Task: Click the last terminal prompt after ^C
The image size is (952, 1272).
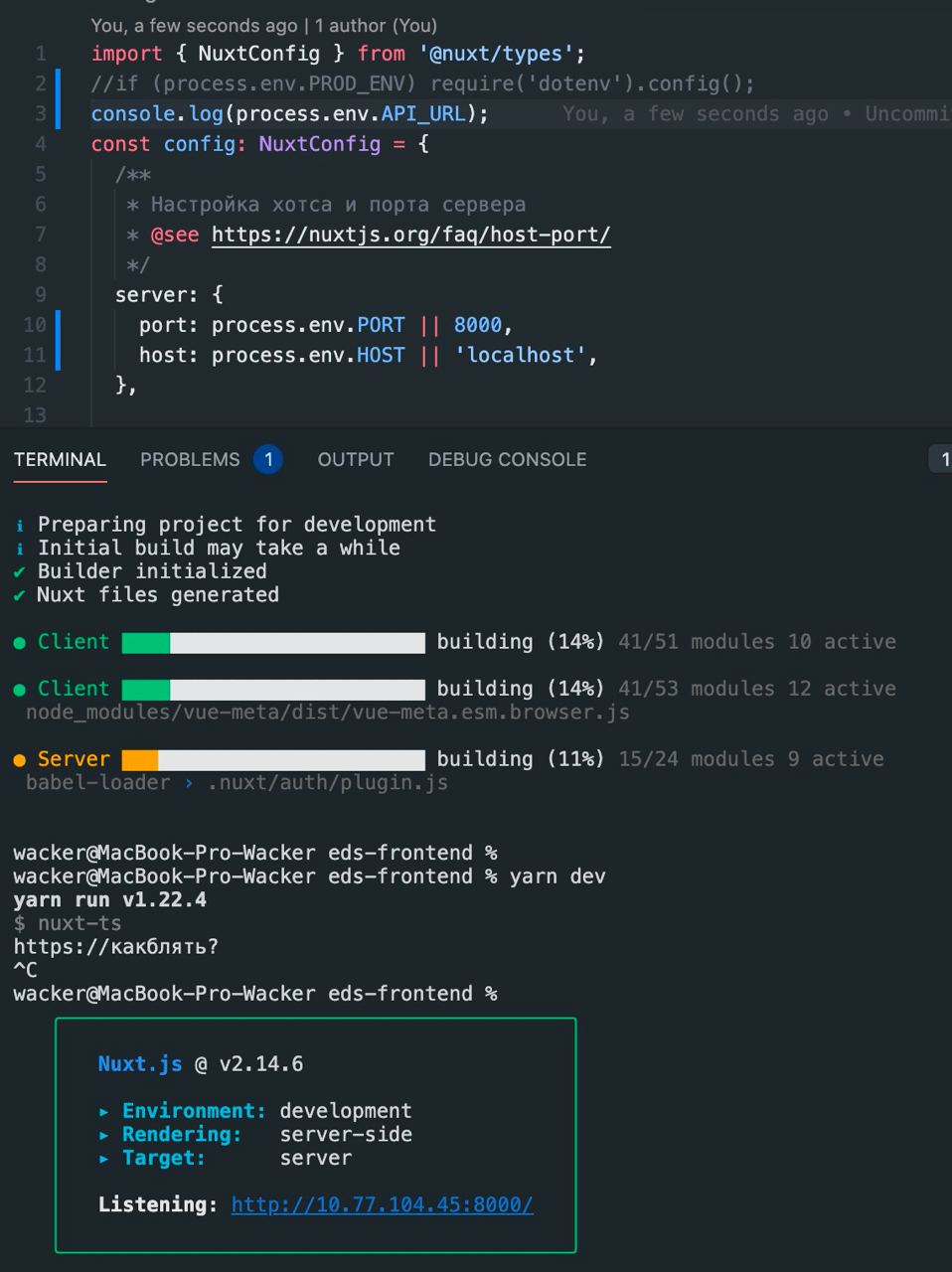Action: (255, 994)
